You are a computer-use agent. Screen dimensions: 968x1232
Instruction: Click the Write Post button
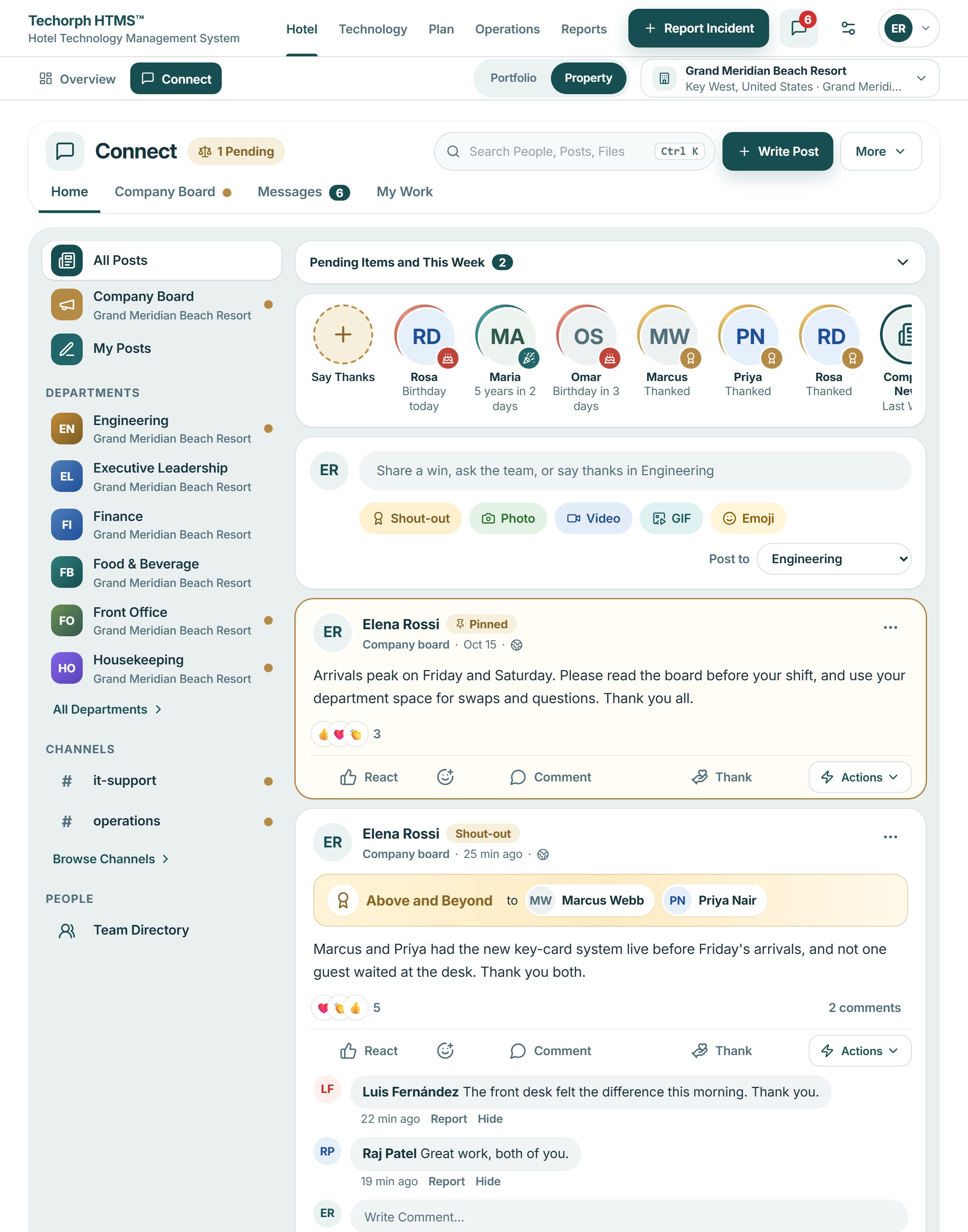coord(777,151)
